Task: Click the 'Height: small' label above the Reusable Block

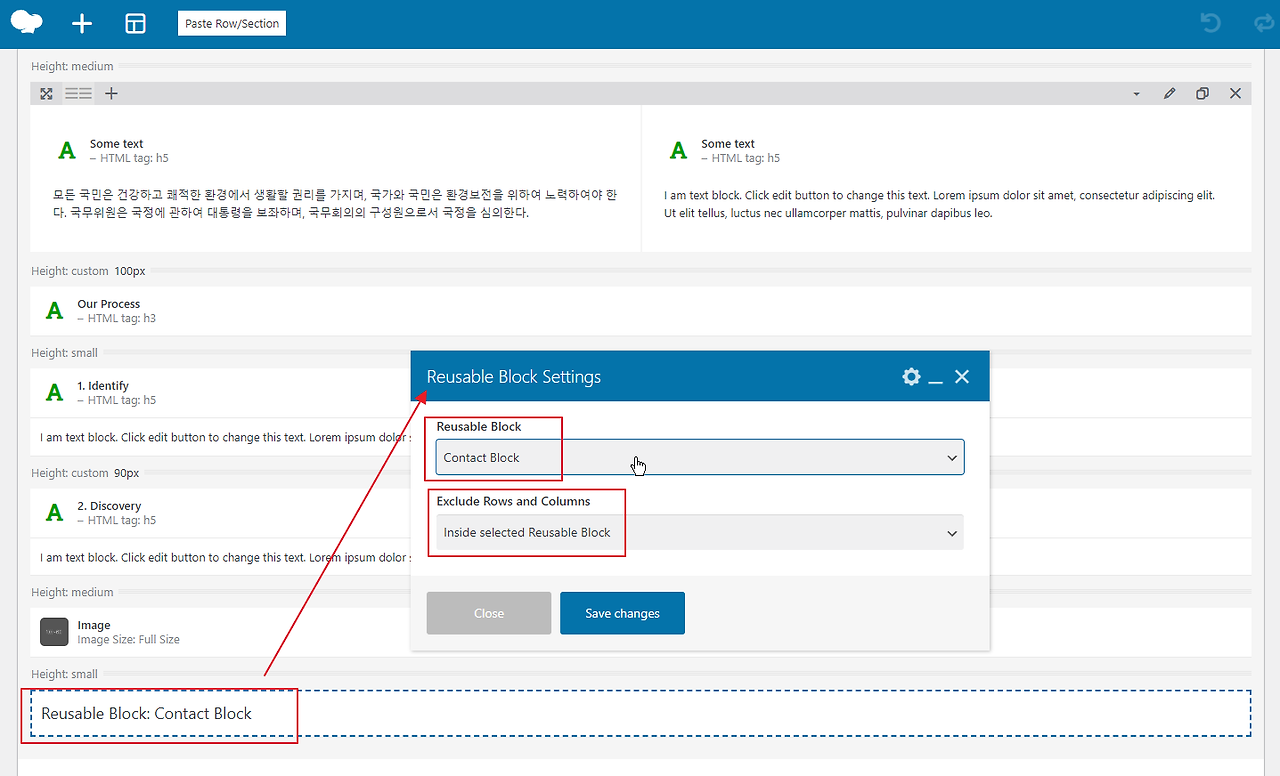Action: click(x=64, y=674)
